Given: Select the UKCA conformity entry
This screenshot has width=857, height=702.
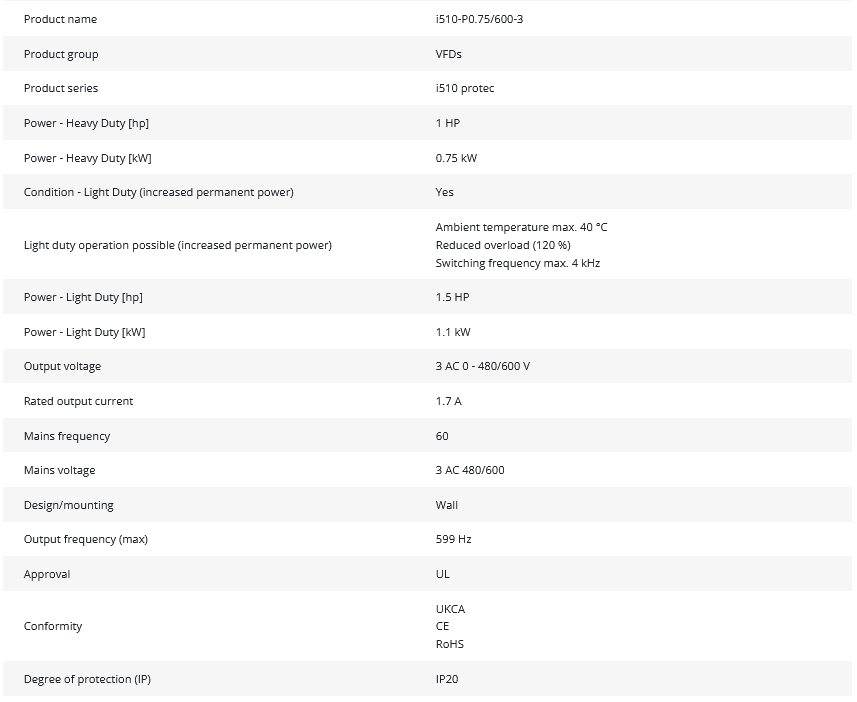Looking at the screenshot, I should click(450, 609).
